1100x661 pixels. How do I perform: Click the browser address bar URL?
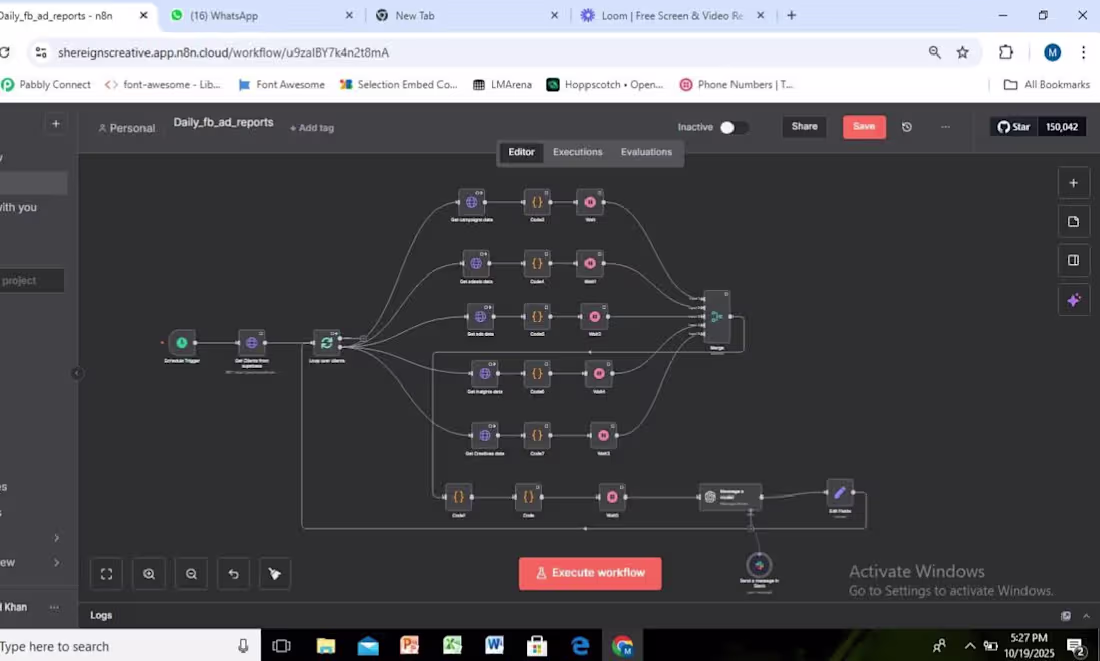223,53
